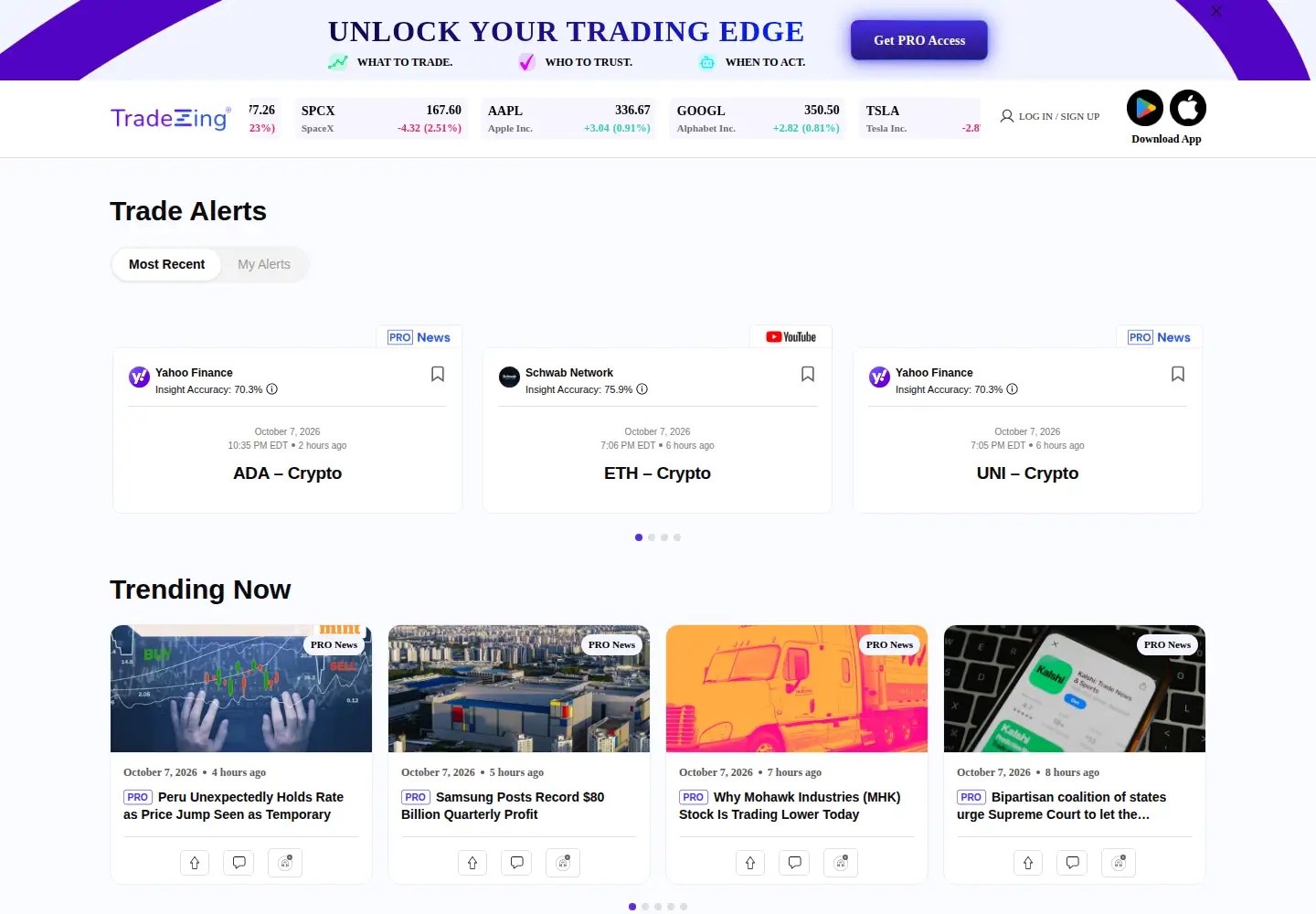The image size is (1316, 914).
Task: Show insight accuracy info for UNI alert
Action: 1013,389
